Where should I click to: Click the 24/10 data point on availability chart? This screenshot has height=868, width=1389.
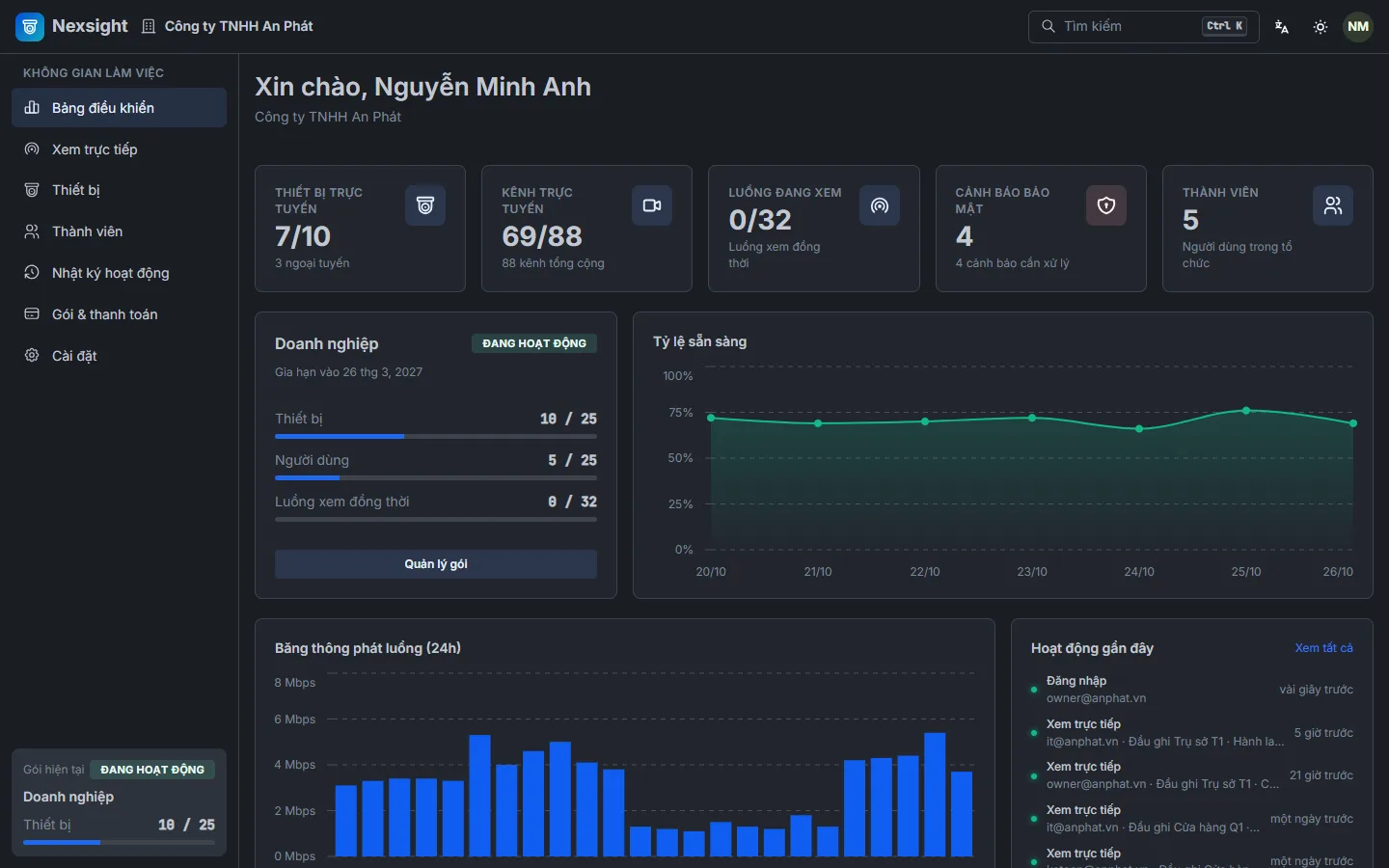point(1139,428)
